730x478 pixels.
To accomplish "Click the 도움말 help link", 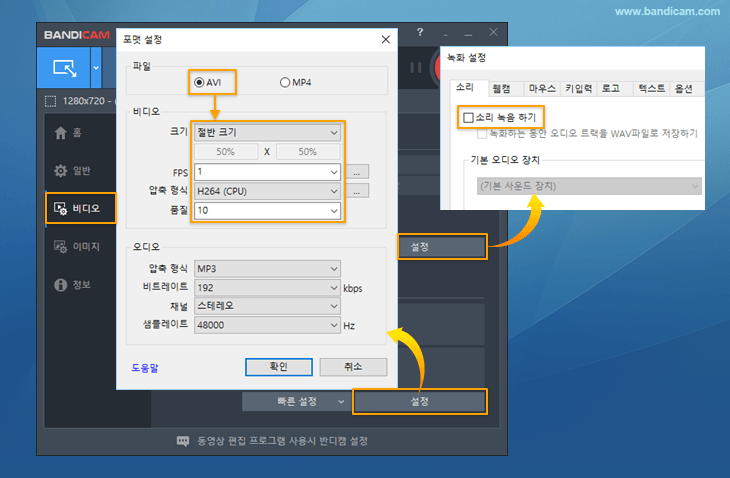I will (x=145, y=368).
